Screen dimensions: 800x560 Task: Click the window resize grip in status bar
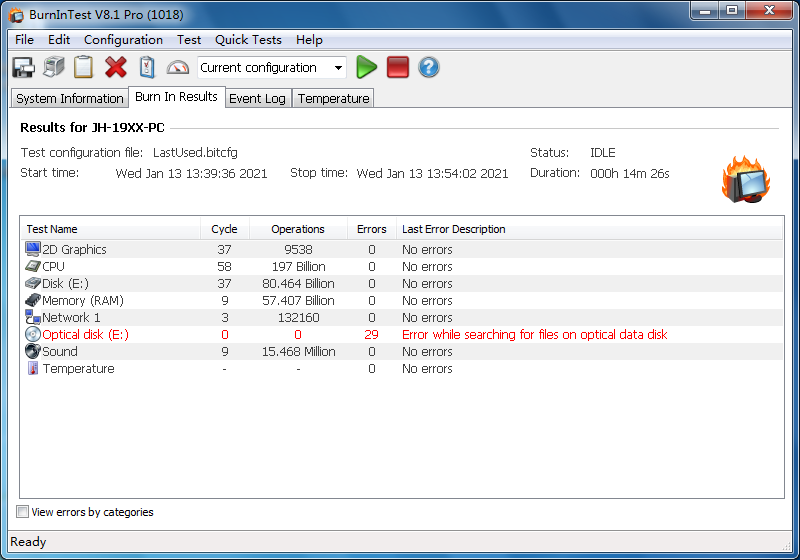tap(786, 545)
